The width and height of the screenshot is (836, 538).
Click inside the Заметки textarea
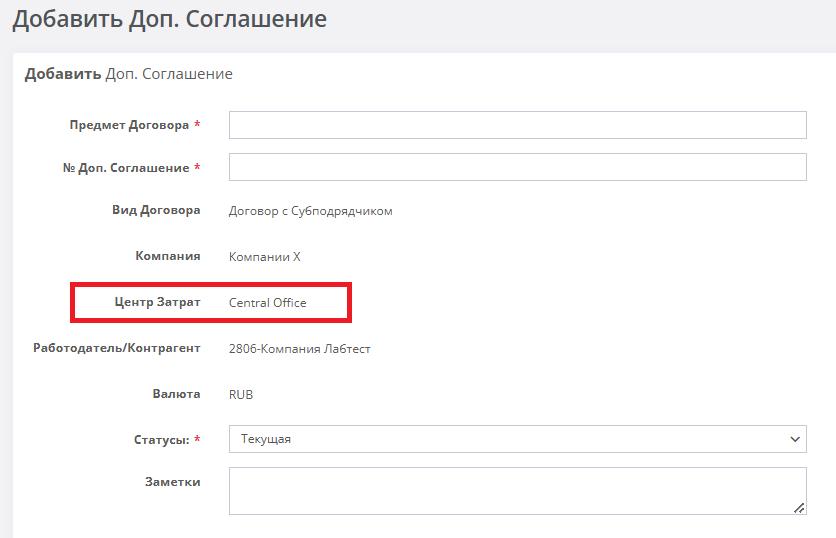coord(518,491)
